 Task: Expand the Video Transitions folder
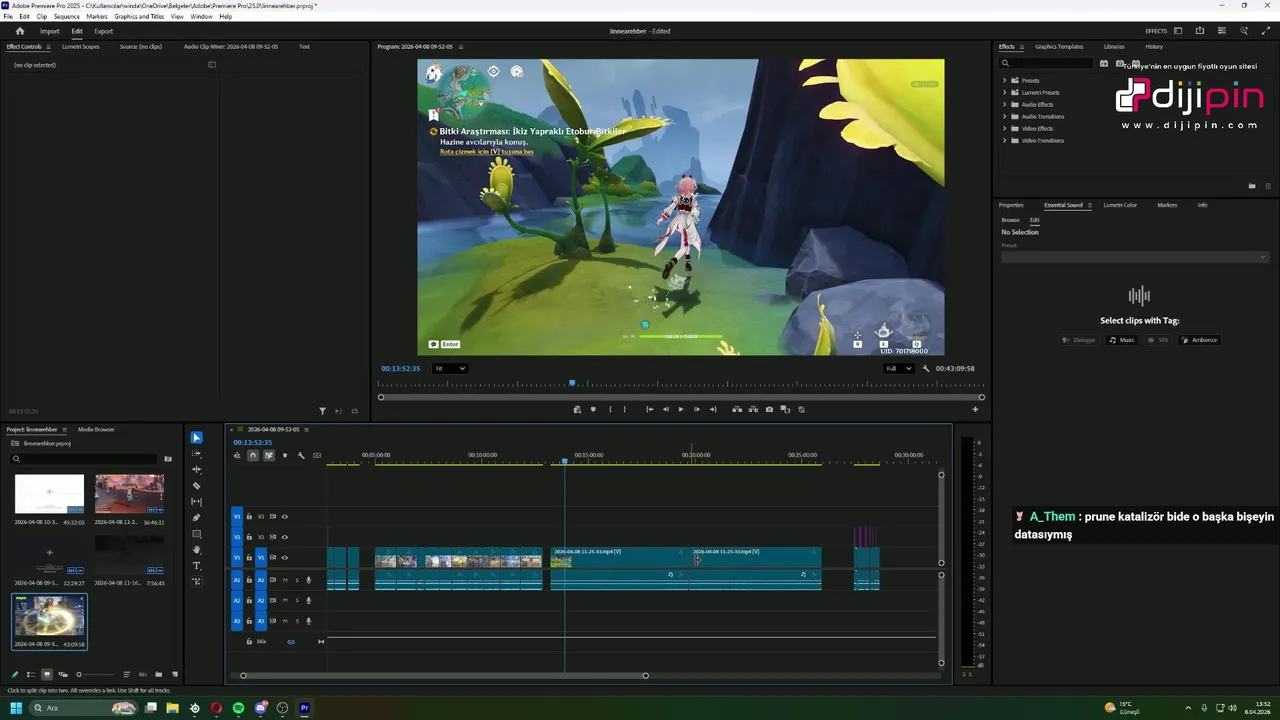point(1005,140)
